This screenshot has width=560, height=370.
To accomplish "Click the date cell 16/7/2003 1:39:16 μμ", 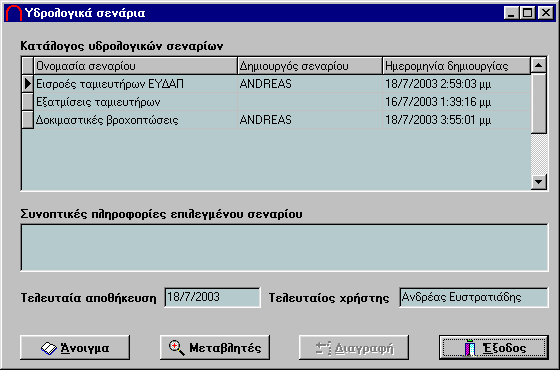I will pos(457,102).
